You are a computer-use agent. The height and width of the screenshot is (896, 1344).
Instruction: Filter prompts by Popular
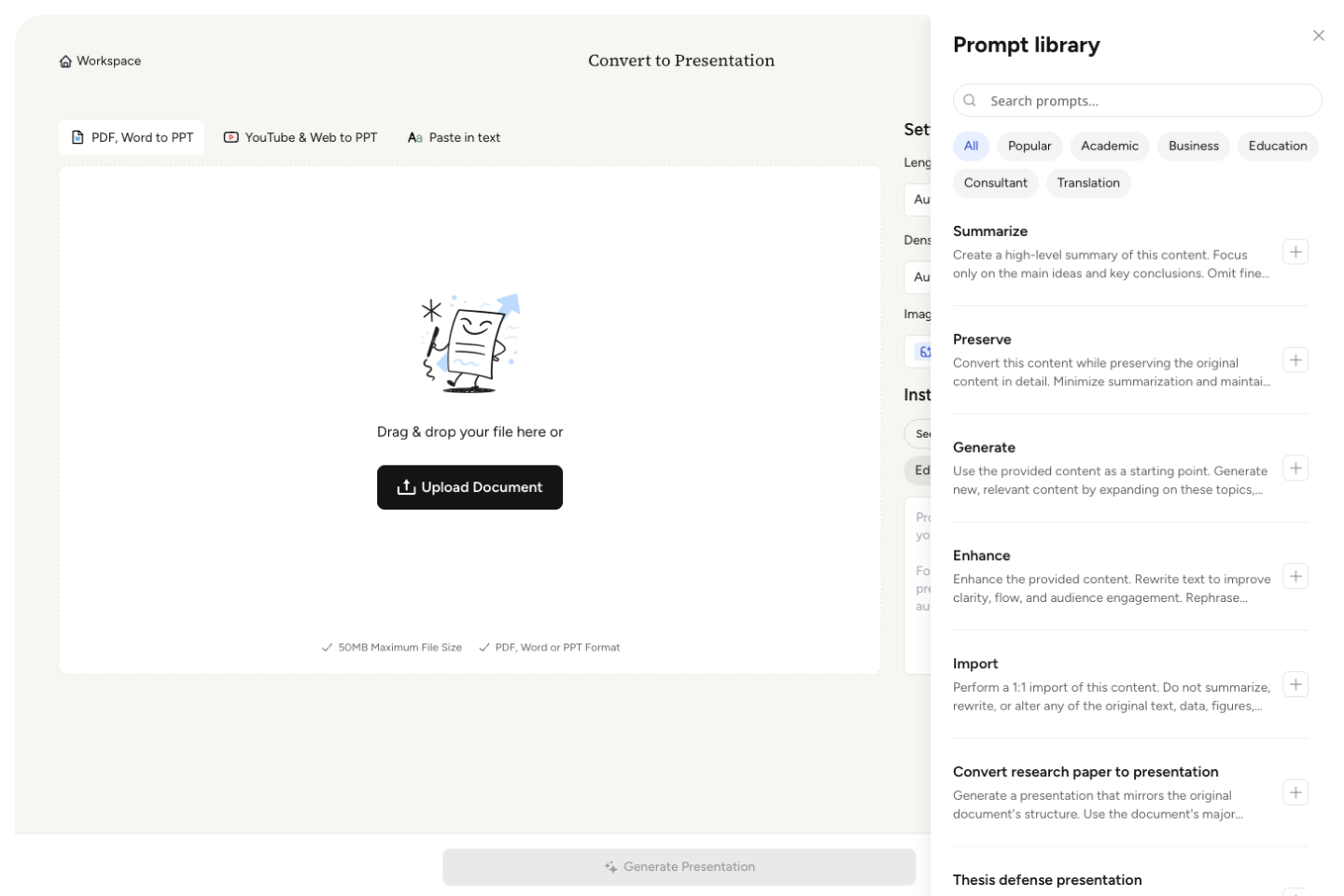pos(1029,146)
